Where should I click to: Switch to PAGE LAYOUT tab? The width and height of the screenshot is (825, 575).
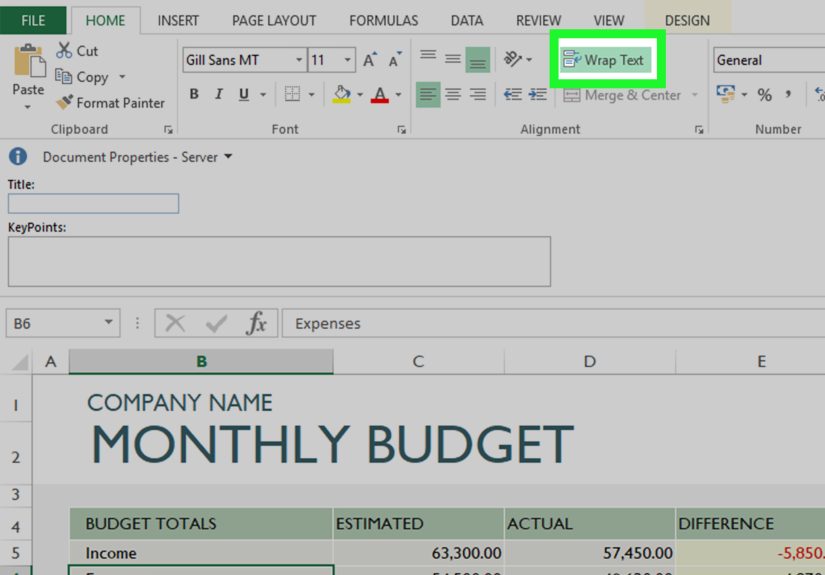point(274,21)
